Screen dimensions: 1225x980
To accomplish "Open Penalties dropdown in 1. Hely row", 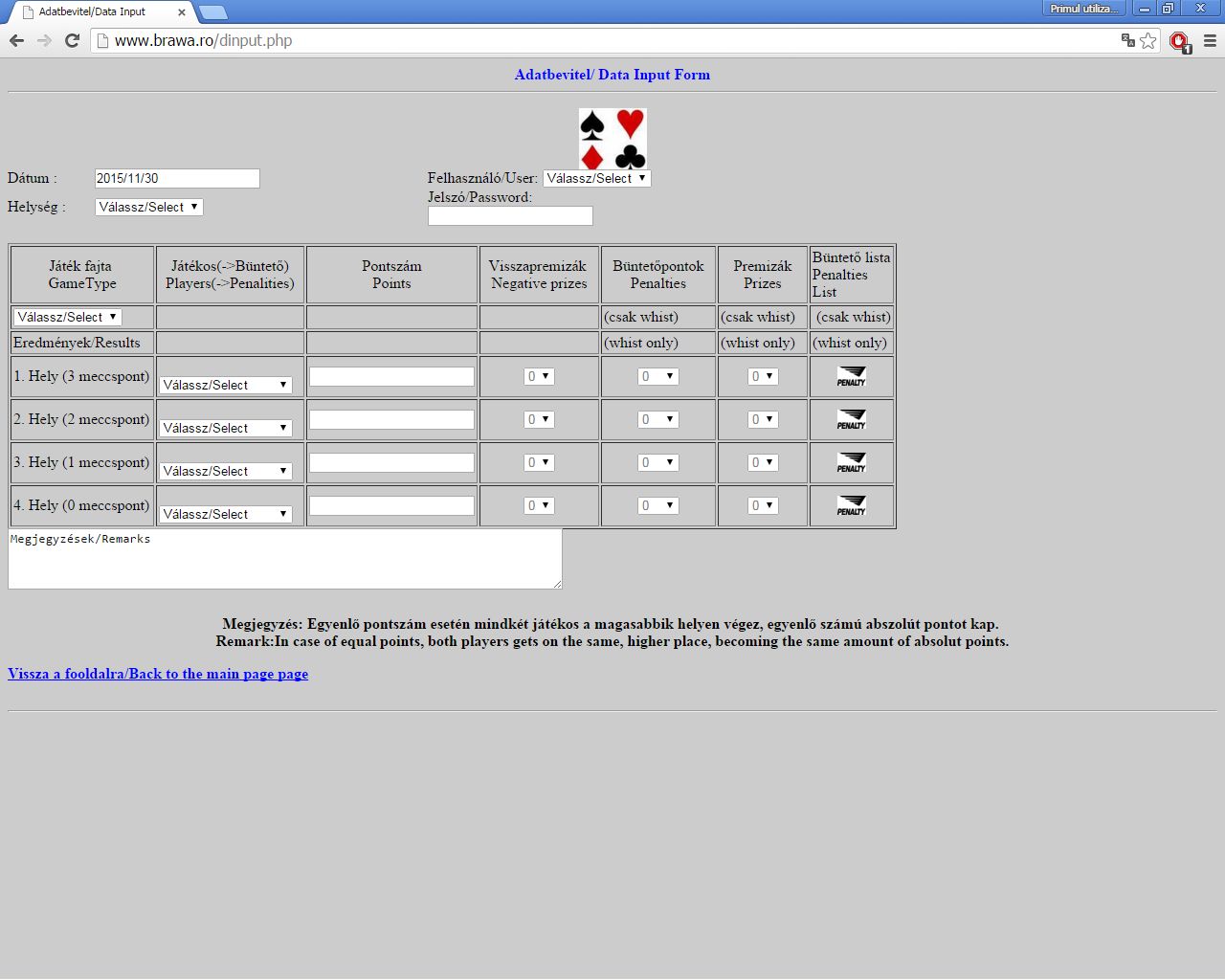I will 658,376.
